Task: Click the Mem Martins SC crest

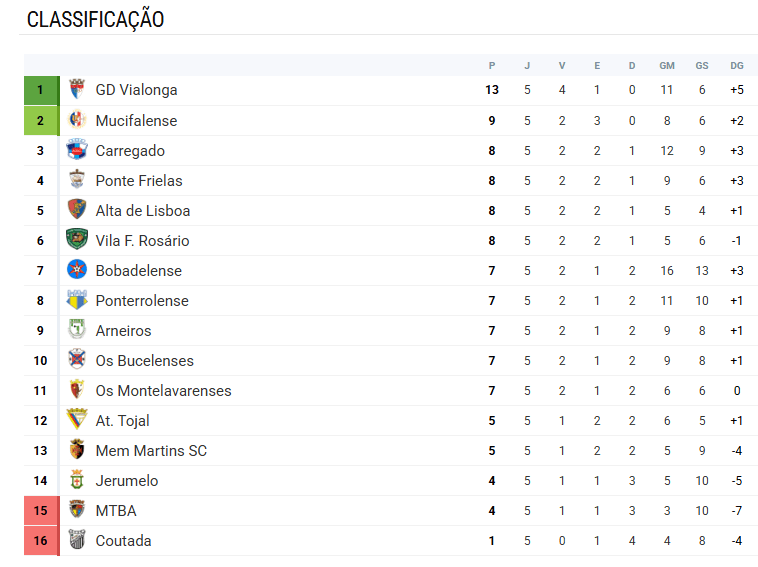Action: 77,450
